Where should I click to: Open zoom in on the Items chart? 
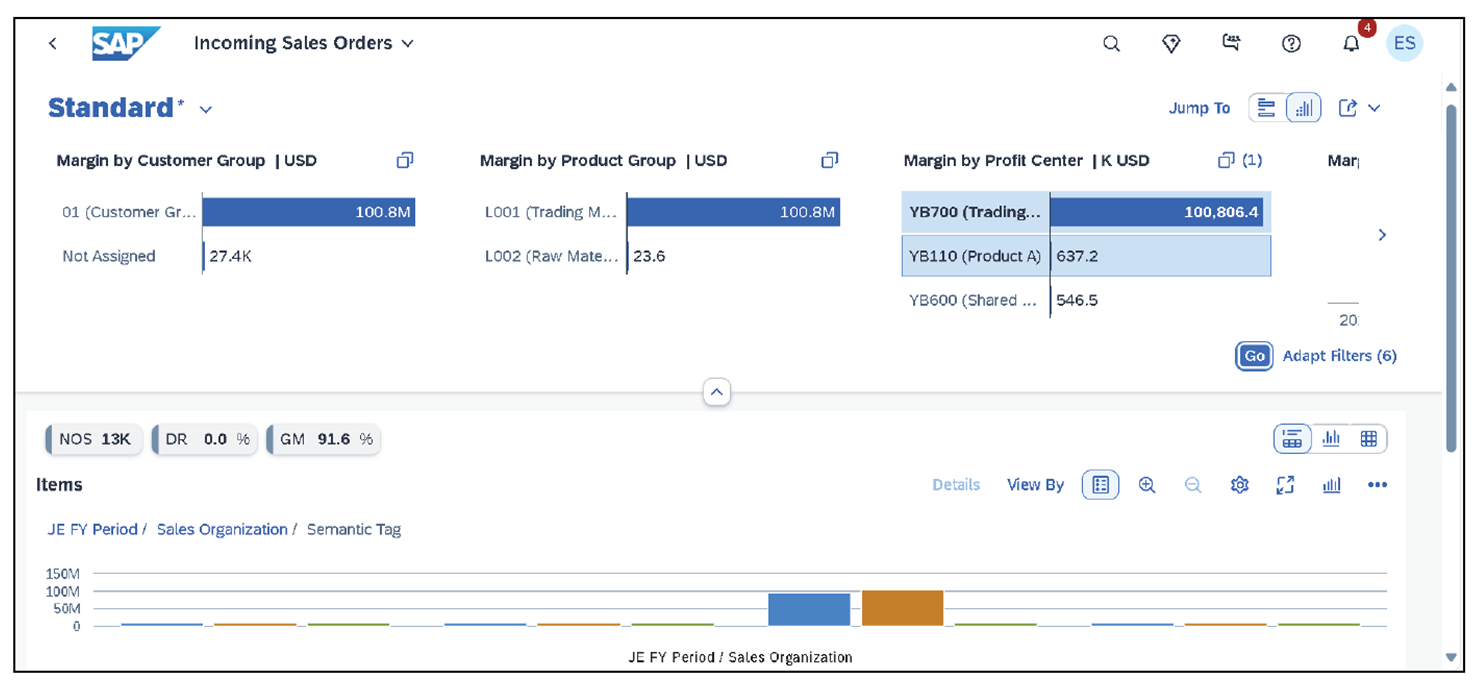(1147, 485)
